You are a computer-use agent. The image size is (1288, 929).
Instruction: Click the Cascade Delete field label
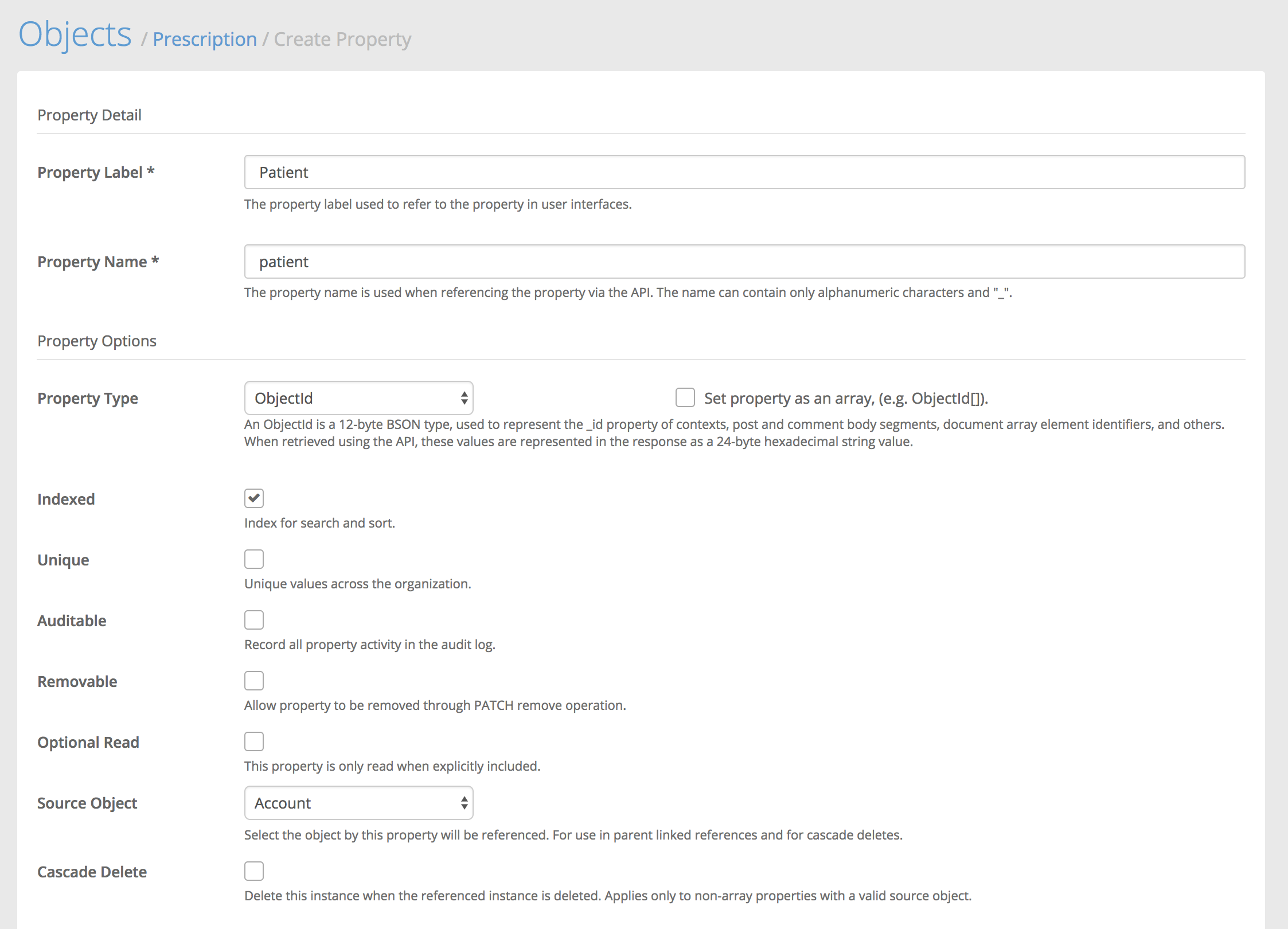92,872
